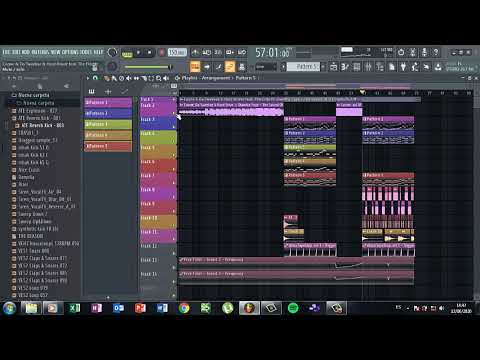Select the Paint brush tool in the playlist
The height and width of the screenshot is (360, 480).
coord(114,78)
